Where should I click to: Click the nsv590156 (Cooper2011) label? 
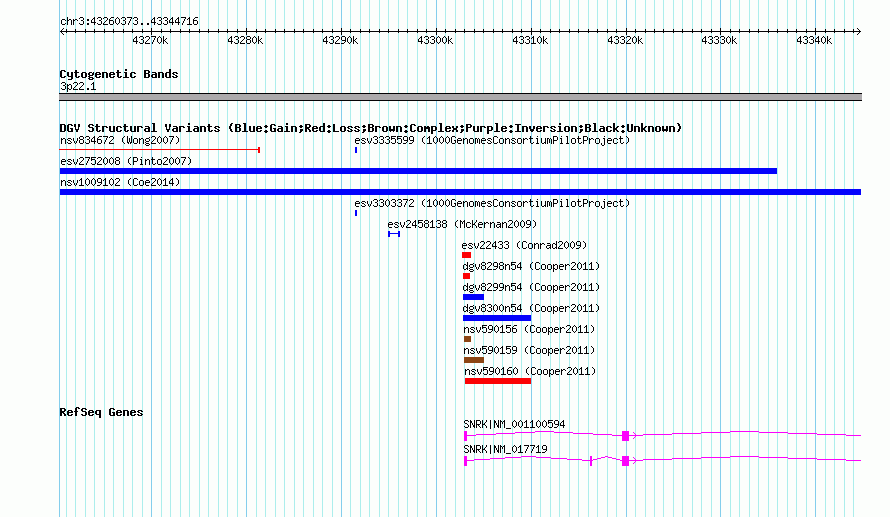(529, 329)
